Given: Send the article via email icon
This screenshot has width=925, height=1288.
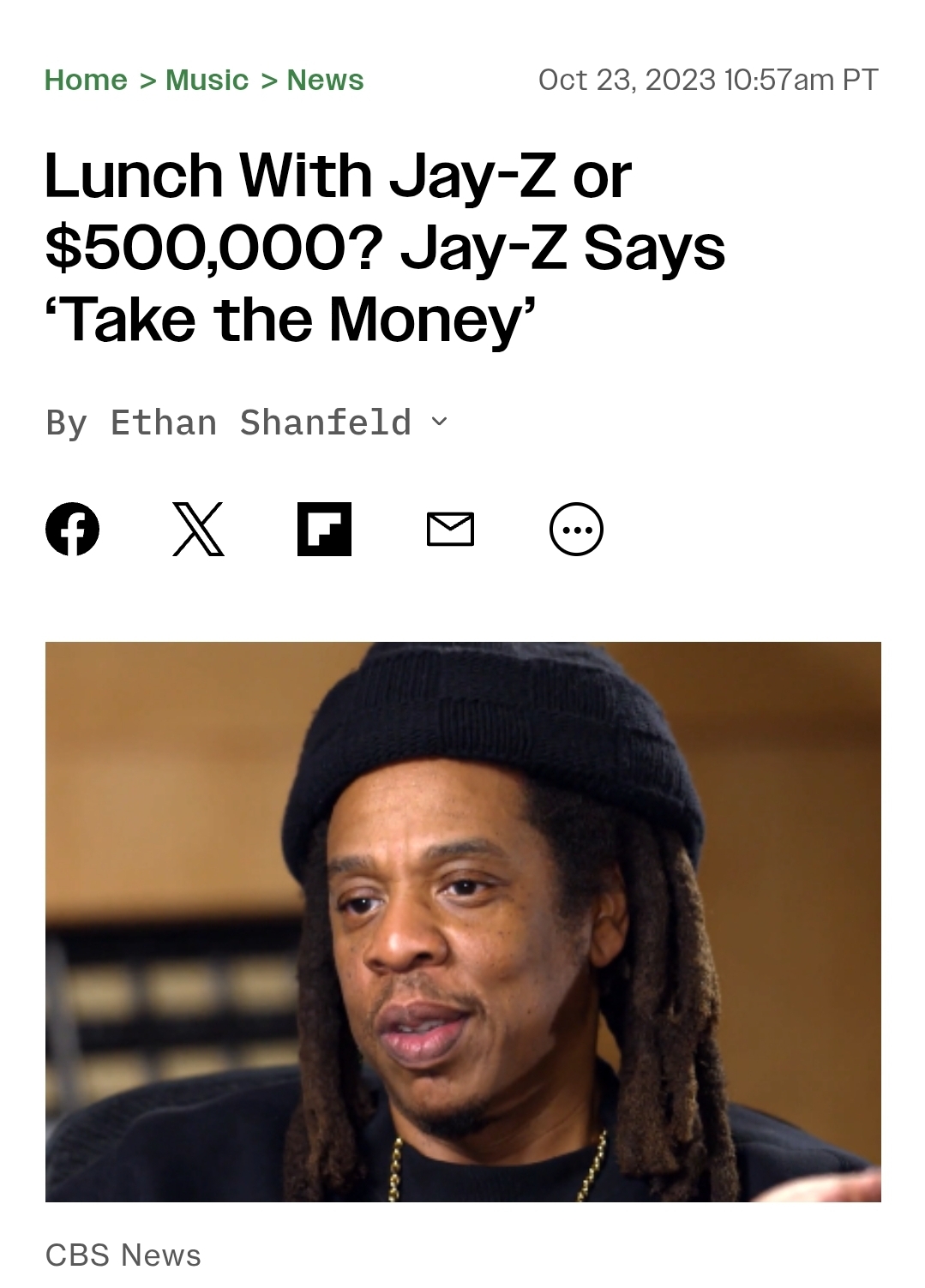Looking at the screenshot, I should [x=450, y=530].
